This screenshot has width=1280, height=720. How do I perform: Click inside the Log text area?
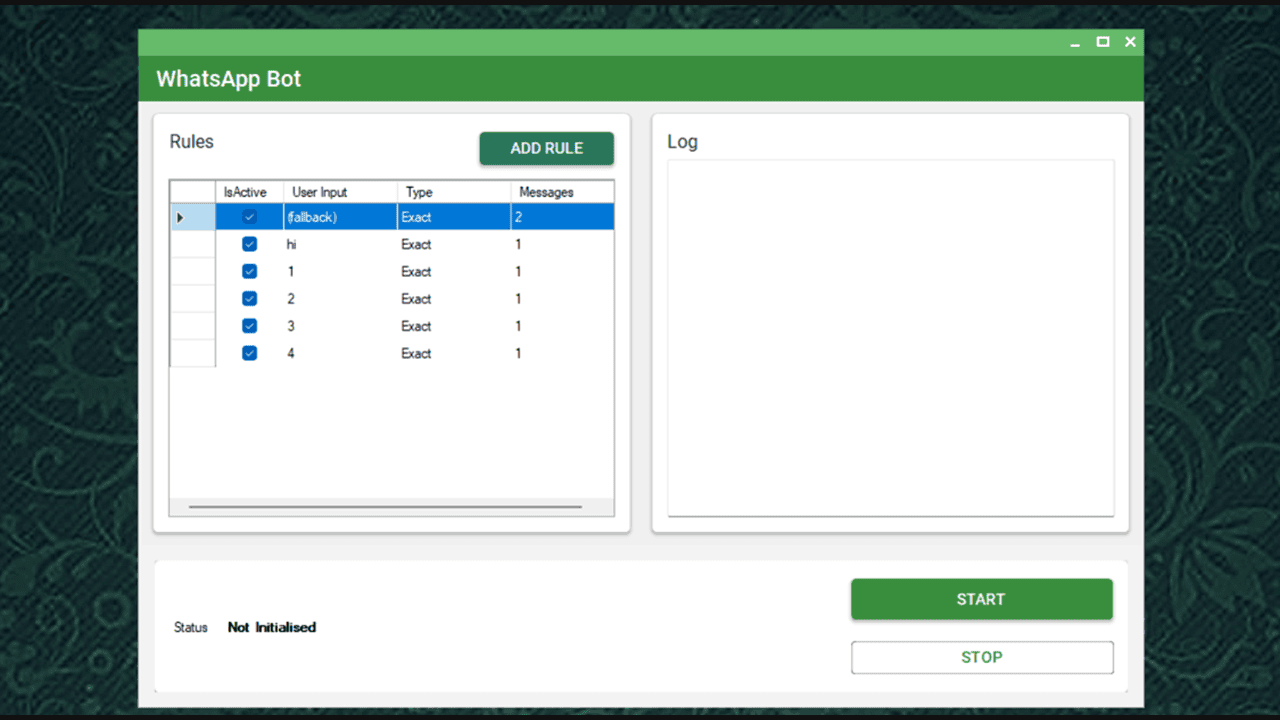[x=890, y=337]
